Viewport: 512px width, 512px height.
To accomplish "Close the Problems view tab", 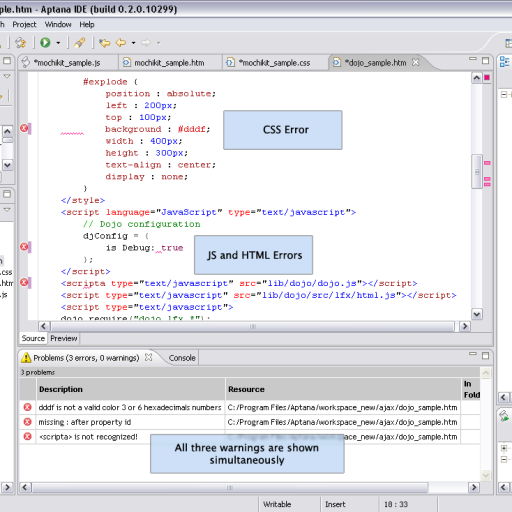I will tap(149, 357).
